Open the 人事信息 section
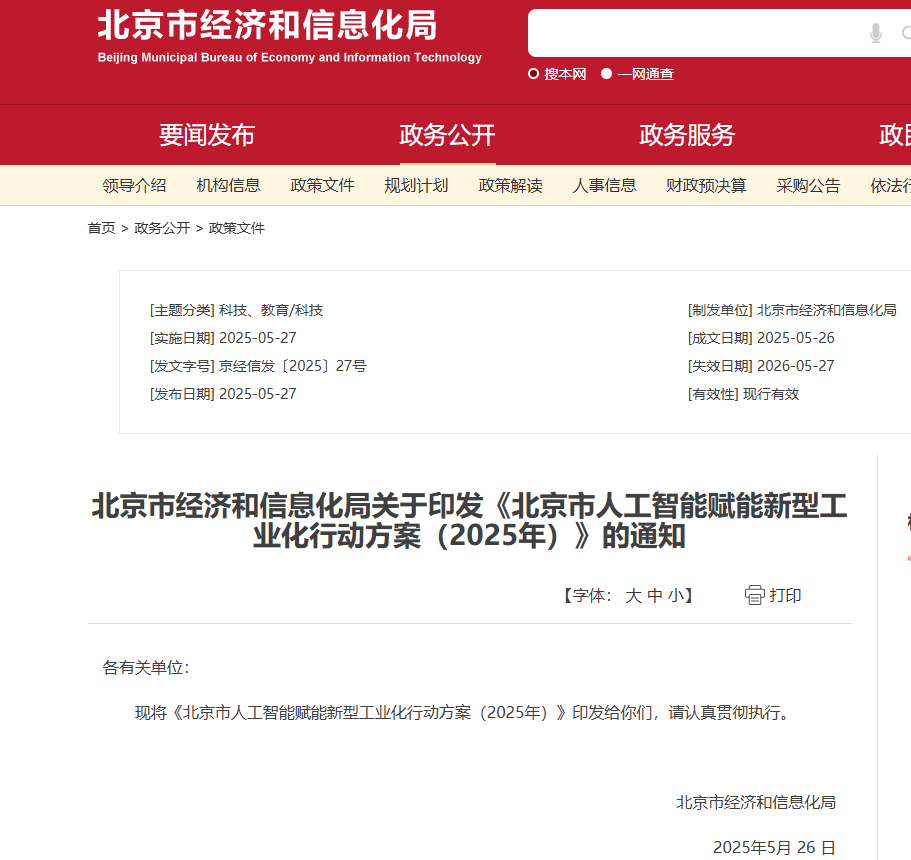Image resolution: width=911 pixels, height=860 pixels. pos(604,185)
